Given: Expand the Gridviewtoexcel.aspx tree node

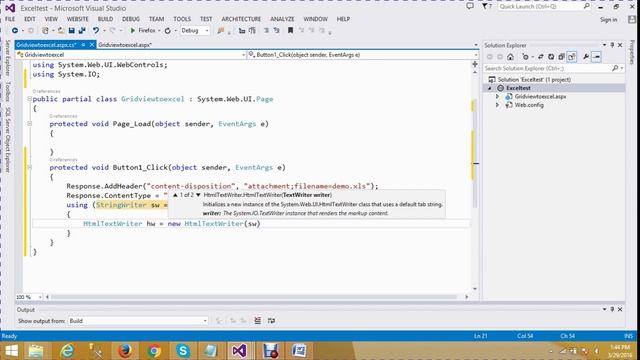Looking at the screenshot, I should tap(497, 97).
